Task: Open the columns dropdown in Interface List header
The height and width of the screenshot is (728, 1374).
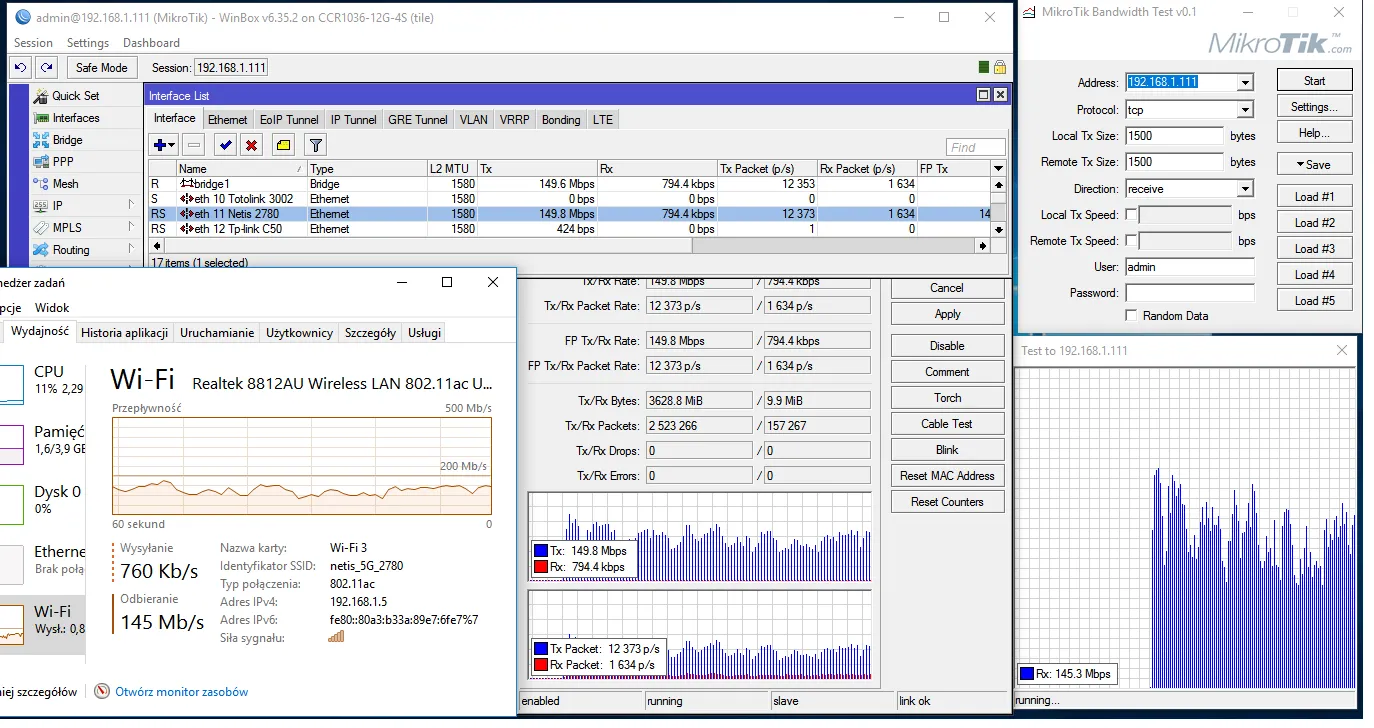Action: pyautogui.click(x=997, y=168)
